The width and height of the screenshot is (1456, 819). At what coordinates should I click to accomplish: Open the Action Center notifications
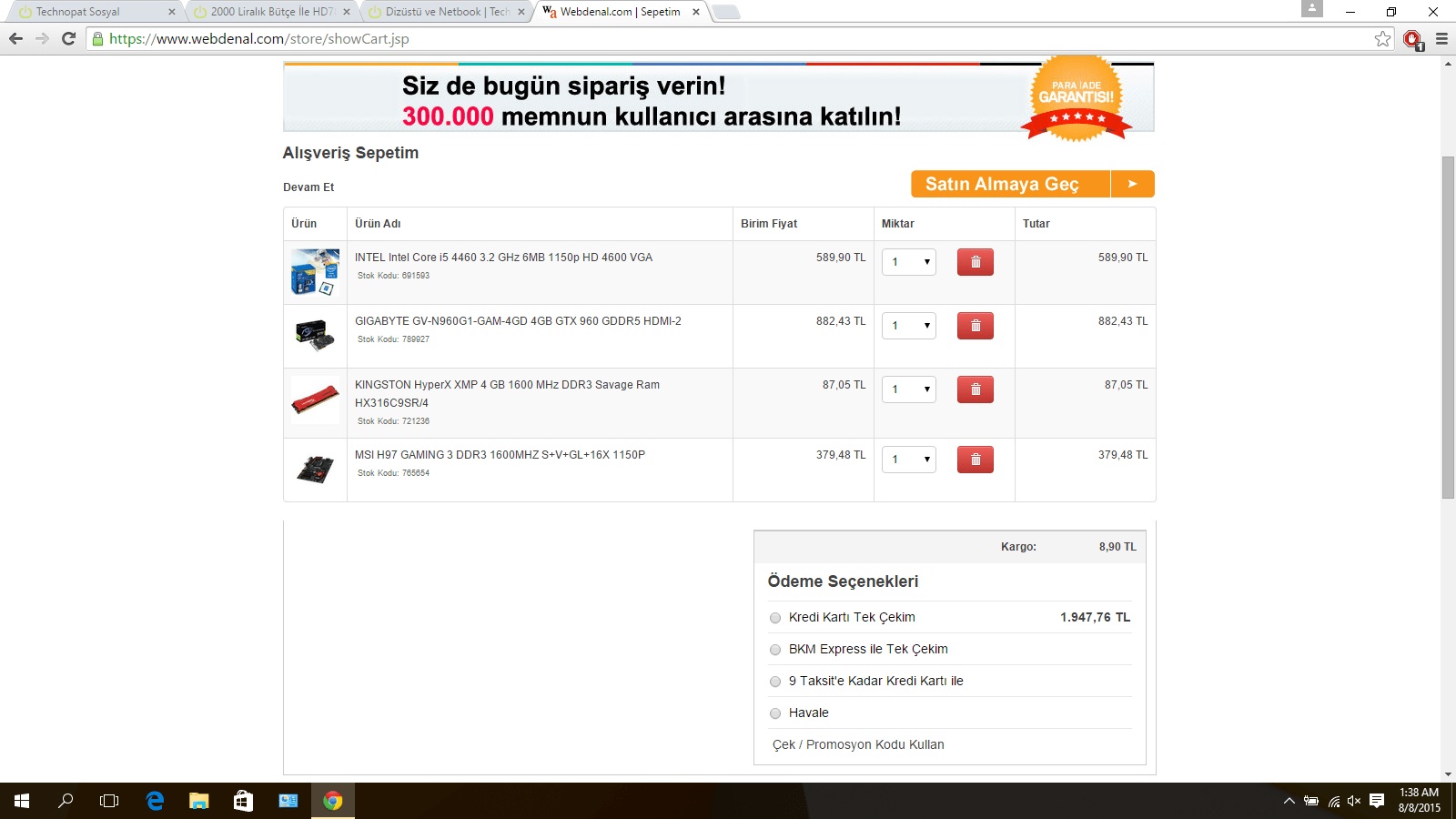(1377, 801)
